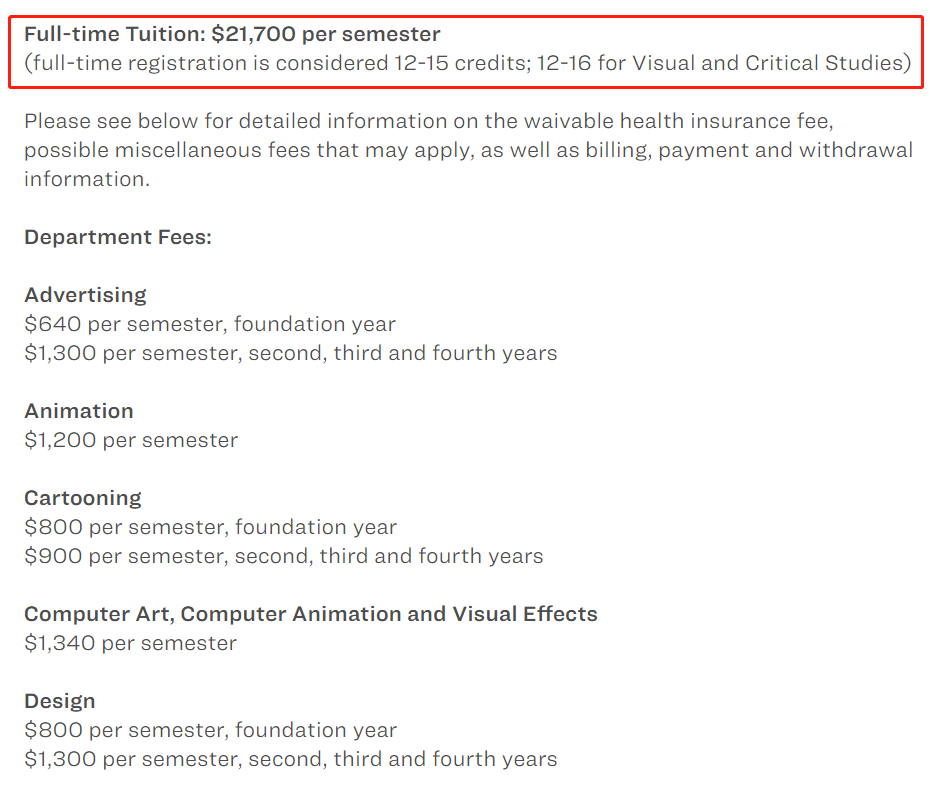The height and width of the screenshot is (789, 930).
Task: Click the $21,700 tuition amount
Action: [x=254, y=34]
